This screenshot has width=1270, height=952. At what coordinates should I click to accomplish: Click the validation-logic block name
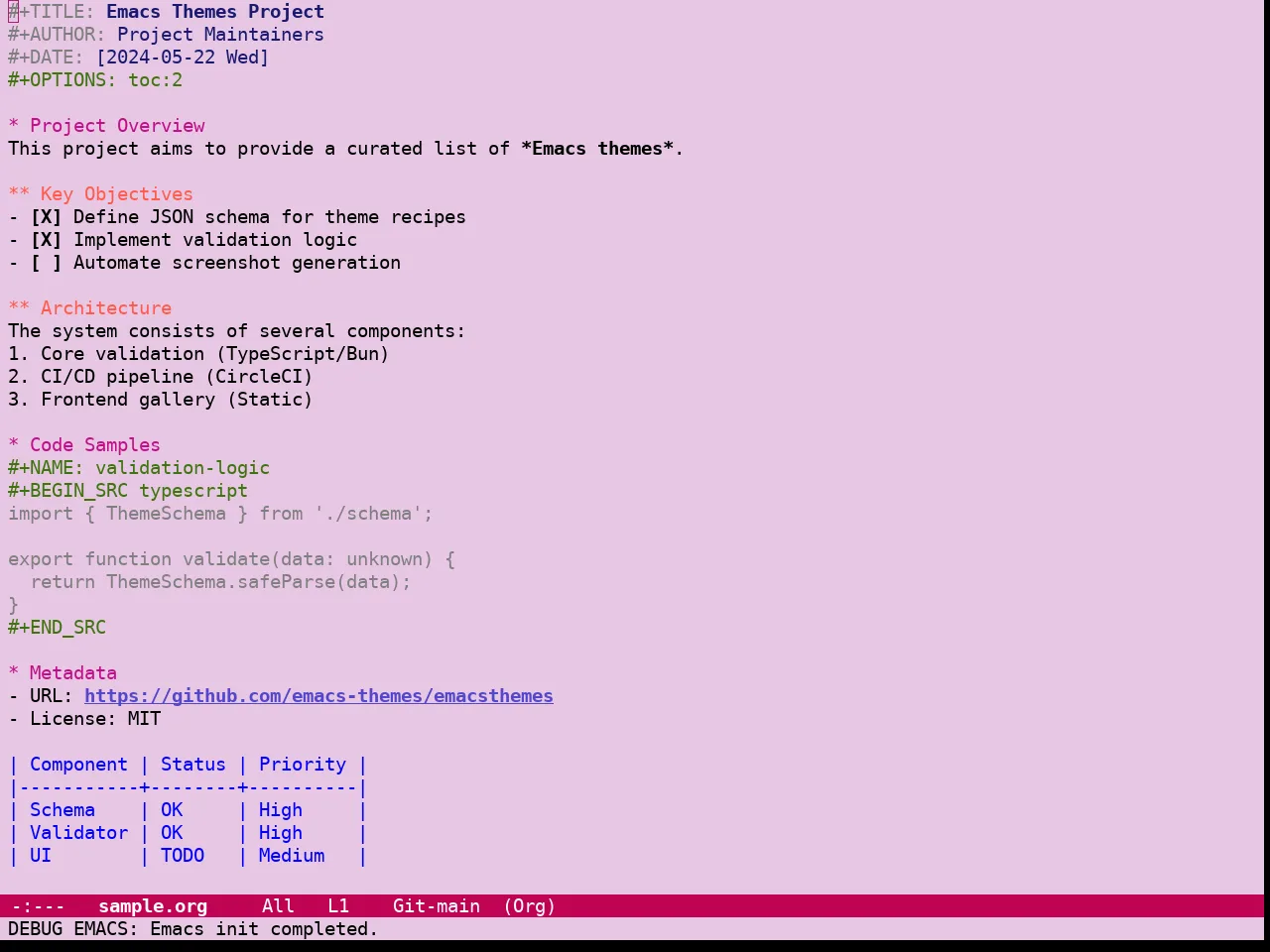click(x=183, y=468)
